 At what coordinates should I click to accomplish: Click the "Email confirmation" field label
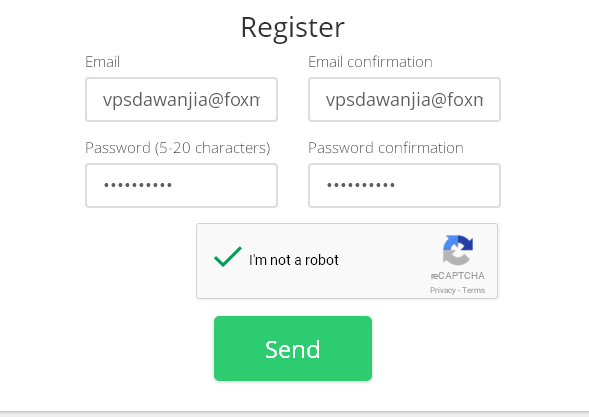[370, 62]
